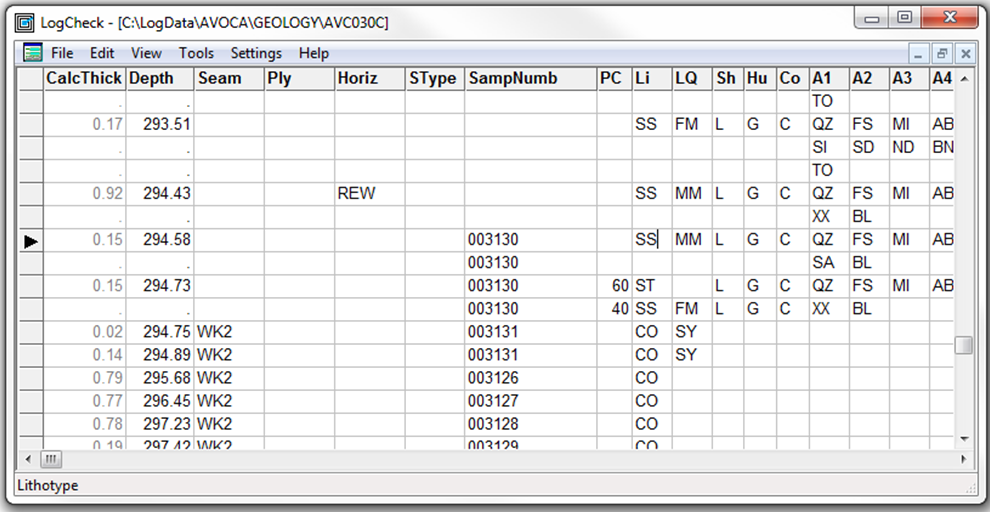Select sample number 003131 at depth 294.75
The image size is (990, 512).
(x=532, y=332)
